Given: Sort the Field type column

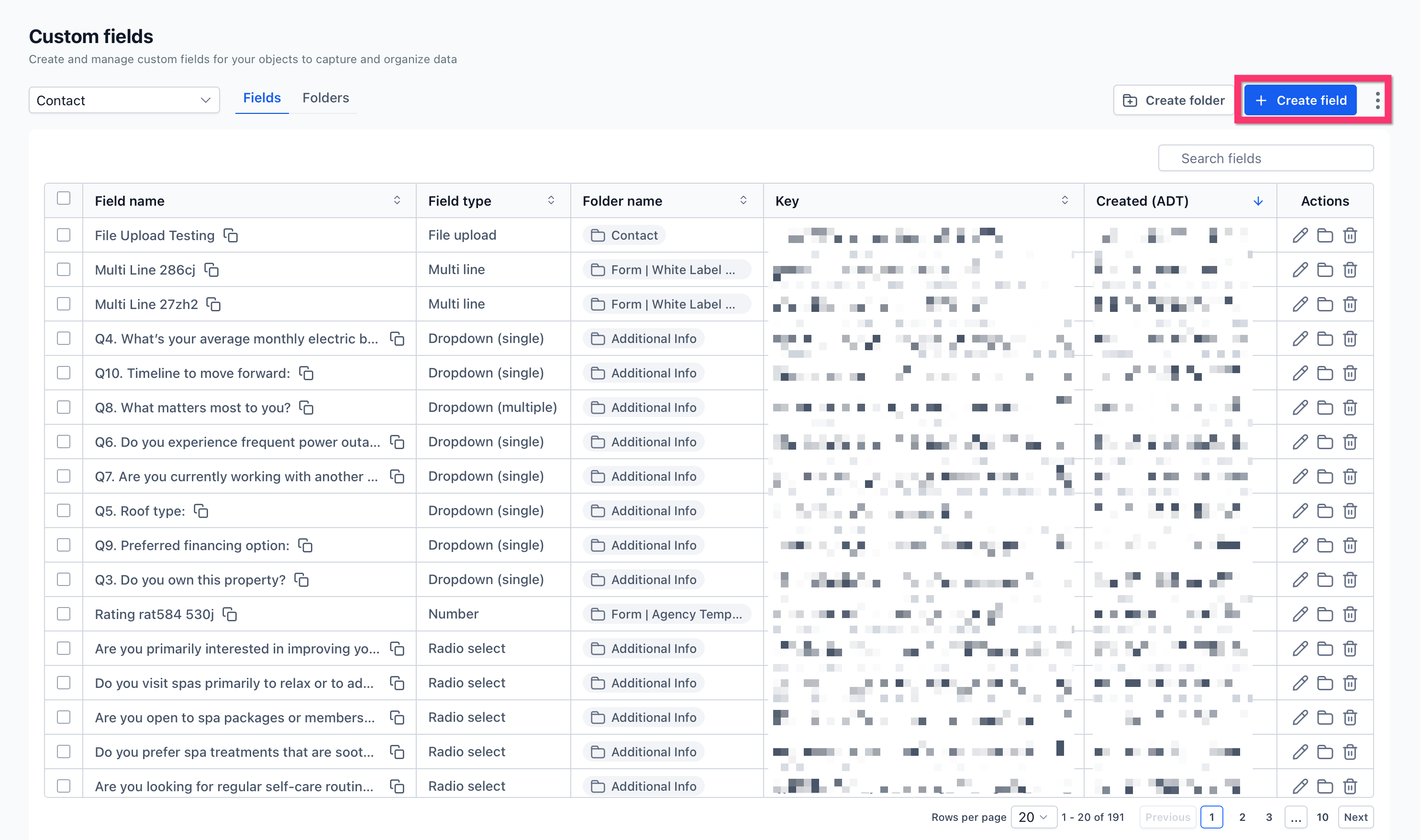Looking at the screenshot, I should (x=551, y=200).
